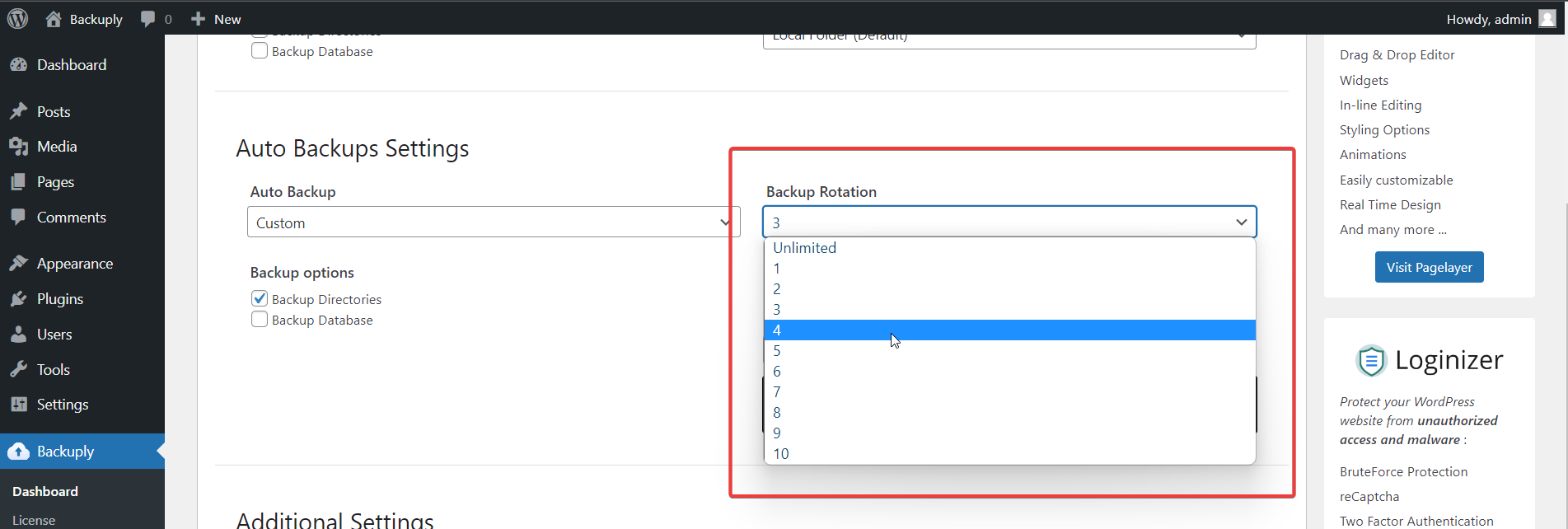1568x529 pixels.
Task: Select option 6 in rotation list
Action: click(x=1009, y=372)
